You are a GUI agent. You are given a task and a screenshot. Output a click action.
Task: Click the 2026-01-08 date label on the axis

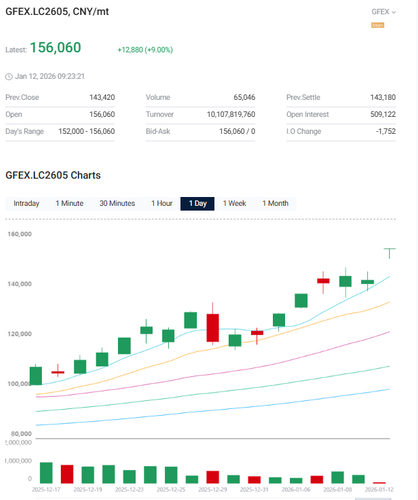337,490
